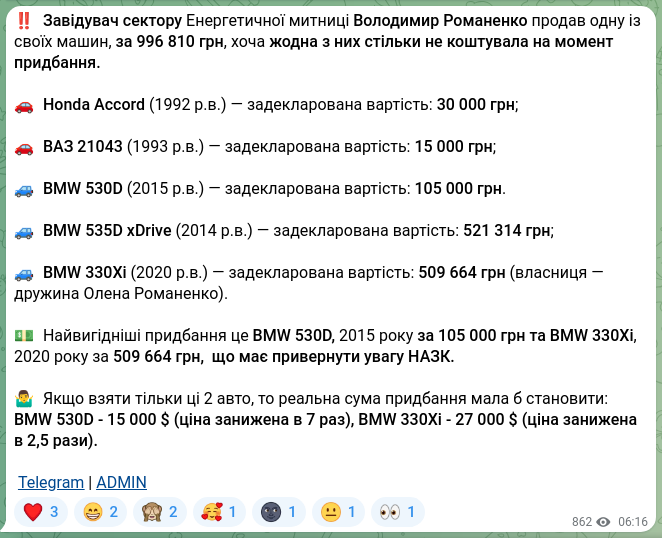This screenshot has height=538, width=662.
Task: Click the views eye icon near 862
Action: click(603, 522)
